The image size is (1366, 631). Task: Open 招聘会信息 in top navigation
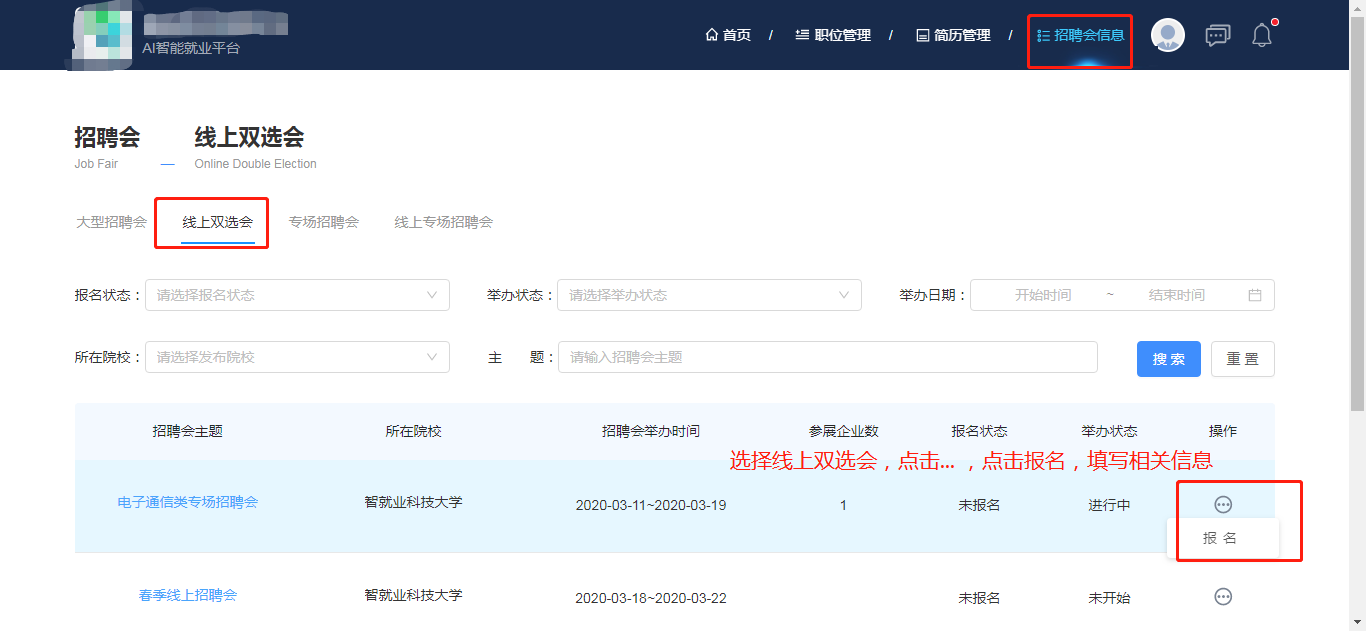pos(1080,35)
